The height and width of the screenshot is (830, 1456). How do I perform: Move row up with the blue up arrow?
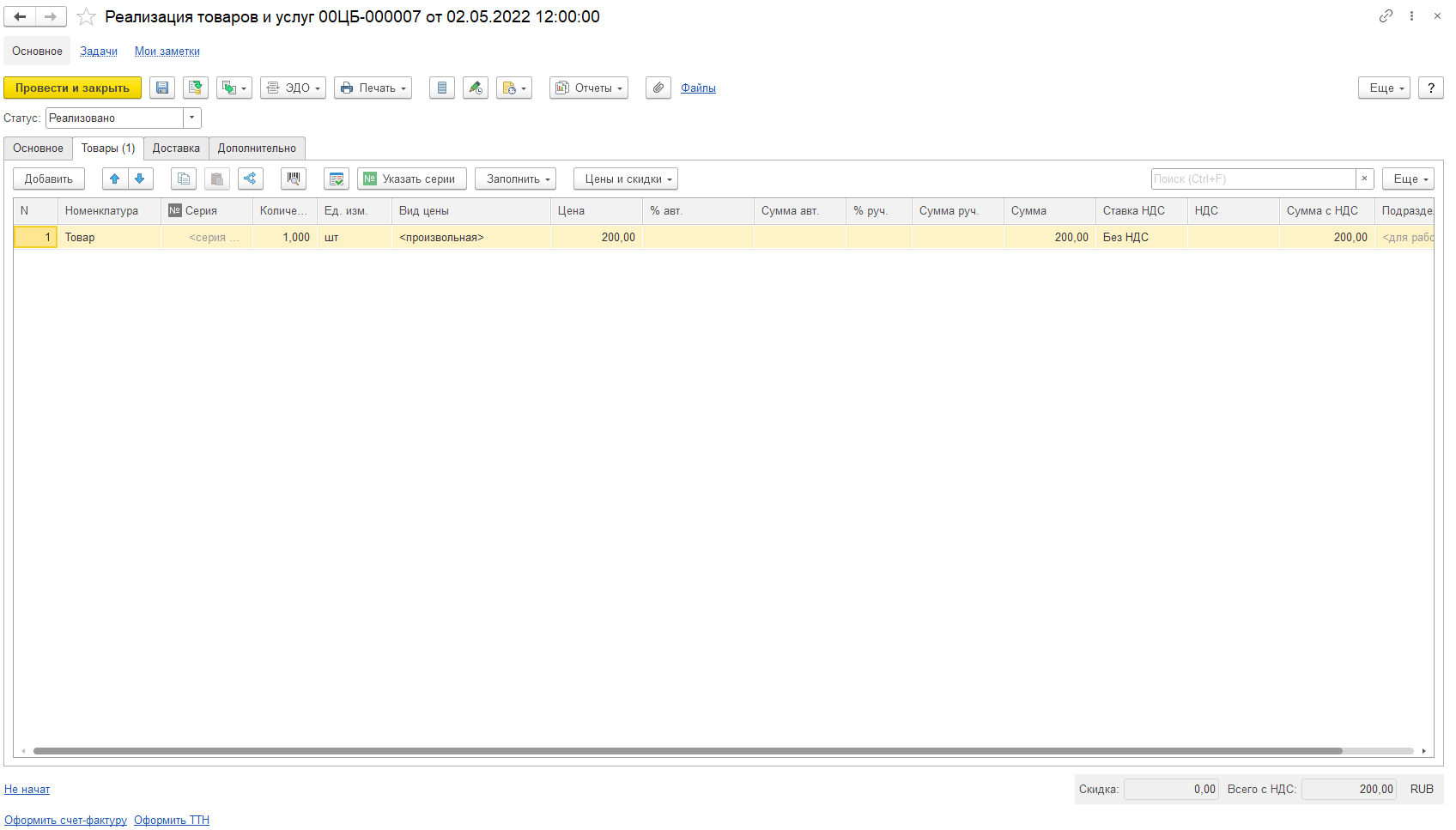pos(115,179)
